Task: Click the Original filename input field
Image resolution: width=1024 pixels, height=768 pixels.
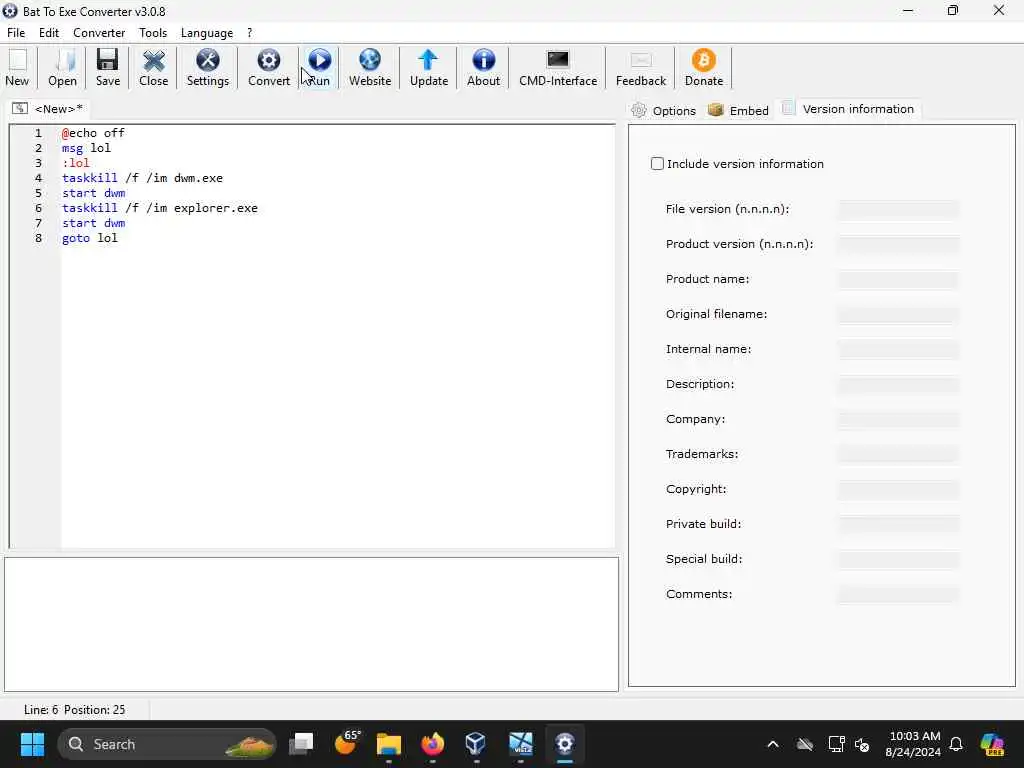Action: 898,314
